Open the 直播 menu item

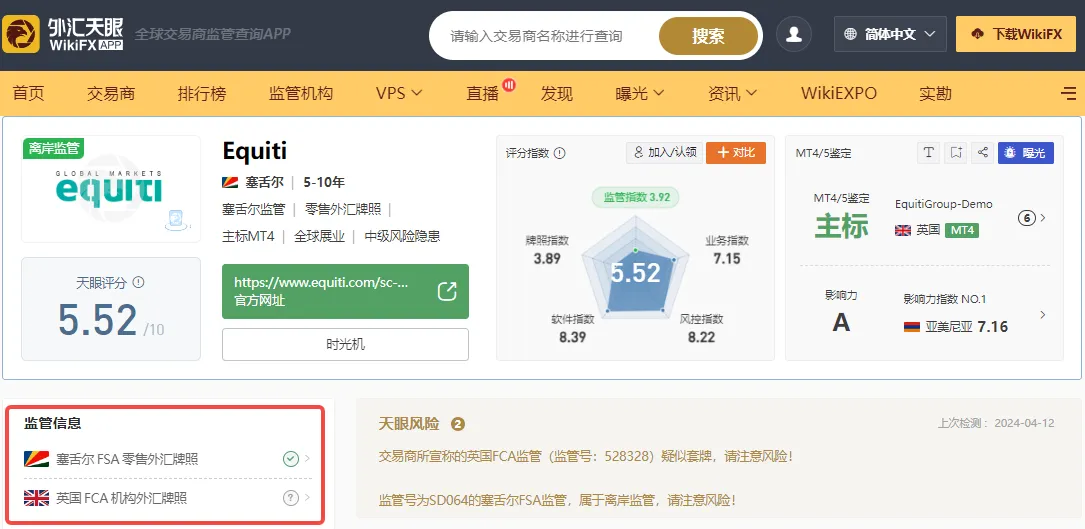tap(482, 93)
